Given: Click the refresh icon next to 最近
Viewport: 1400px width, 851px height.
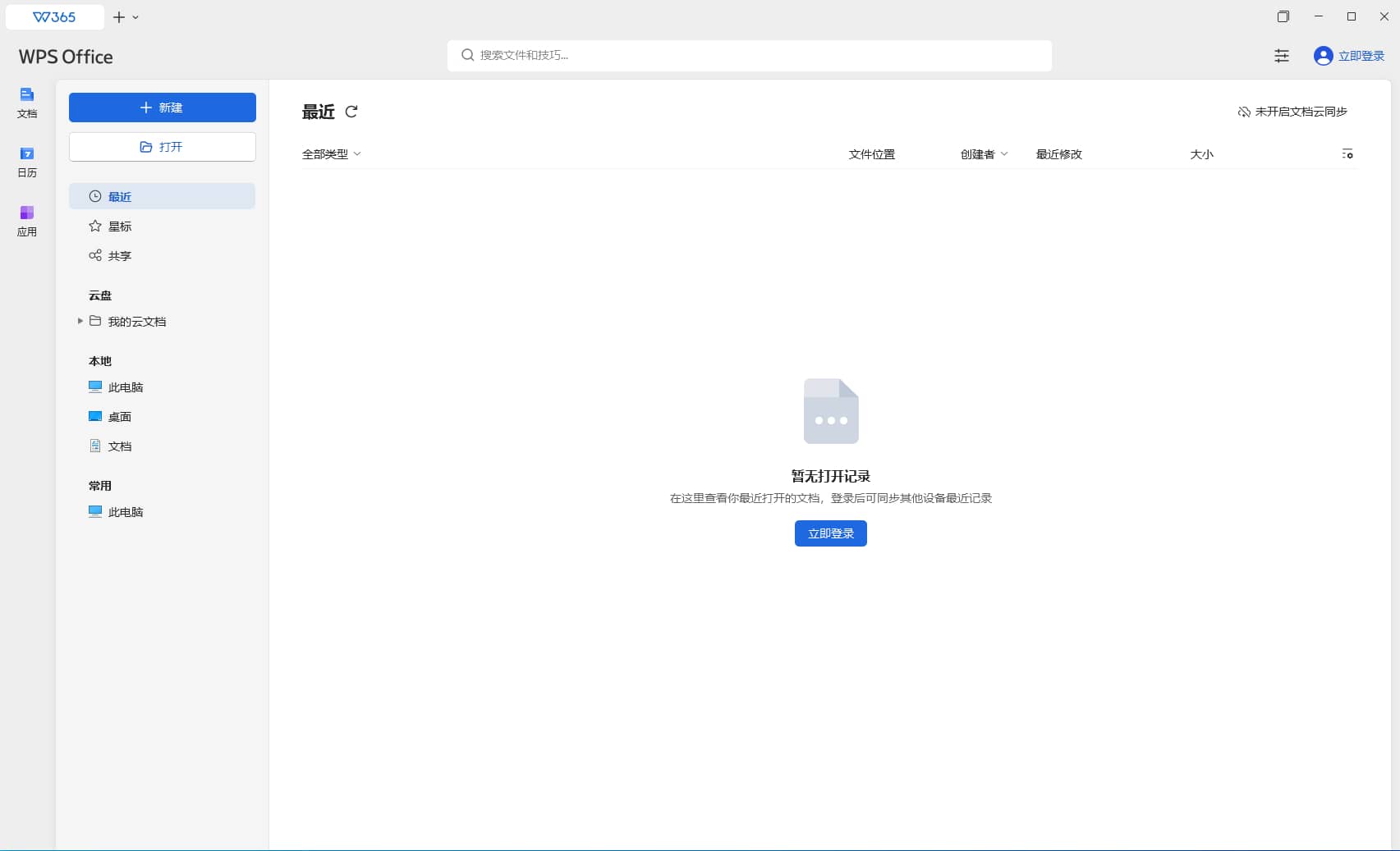Looking at the screenshot, I should coord(351,112).
